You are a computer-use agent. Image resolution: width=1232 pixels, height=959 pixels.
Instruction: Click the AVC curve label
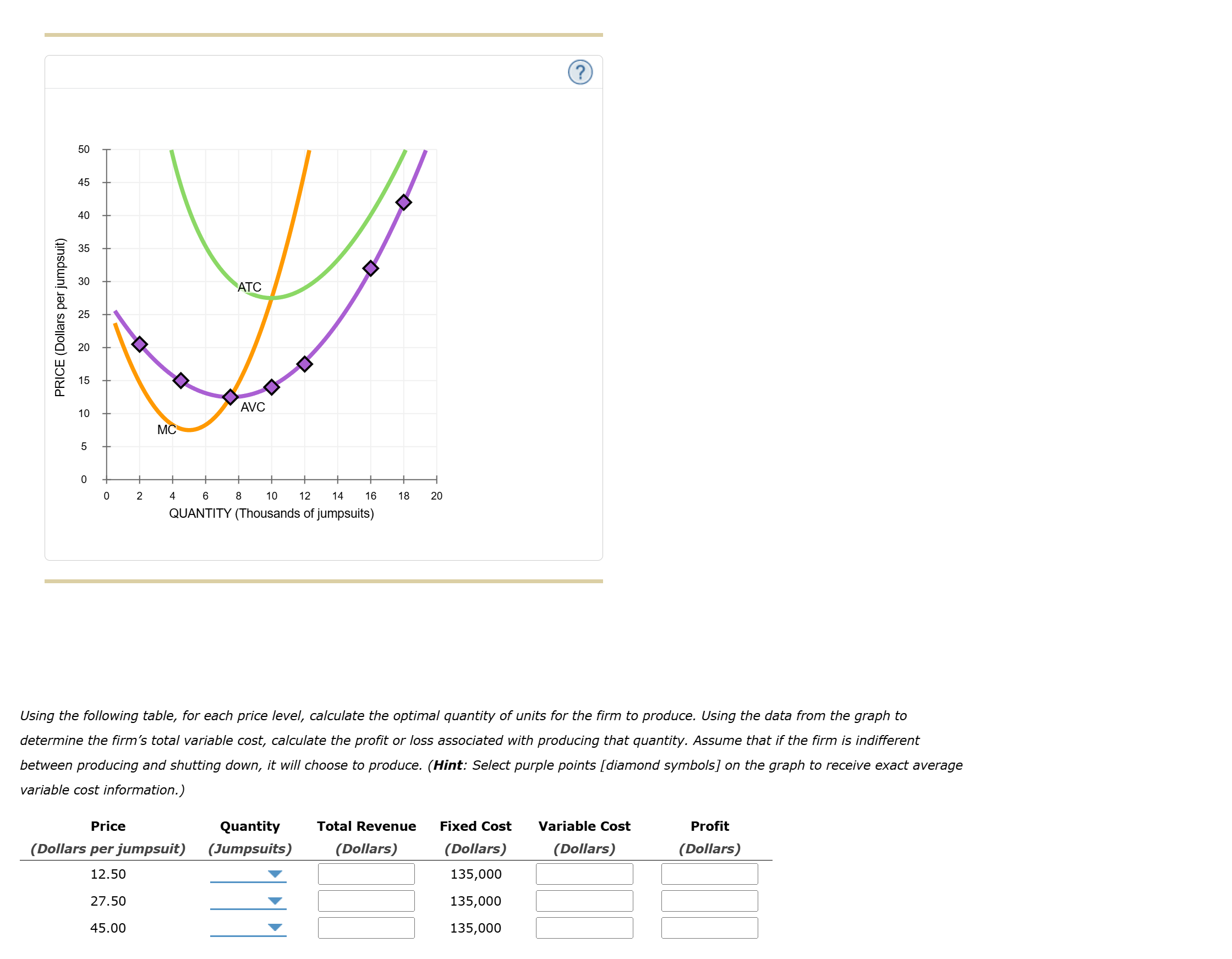pyautogui.click(x=253, y=407)
